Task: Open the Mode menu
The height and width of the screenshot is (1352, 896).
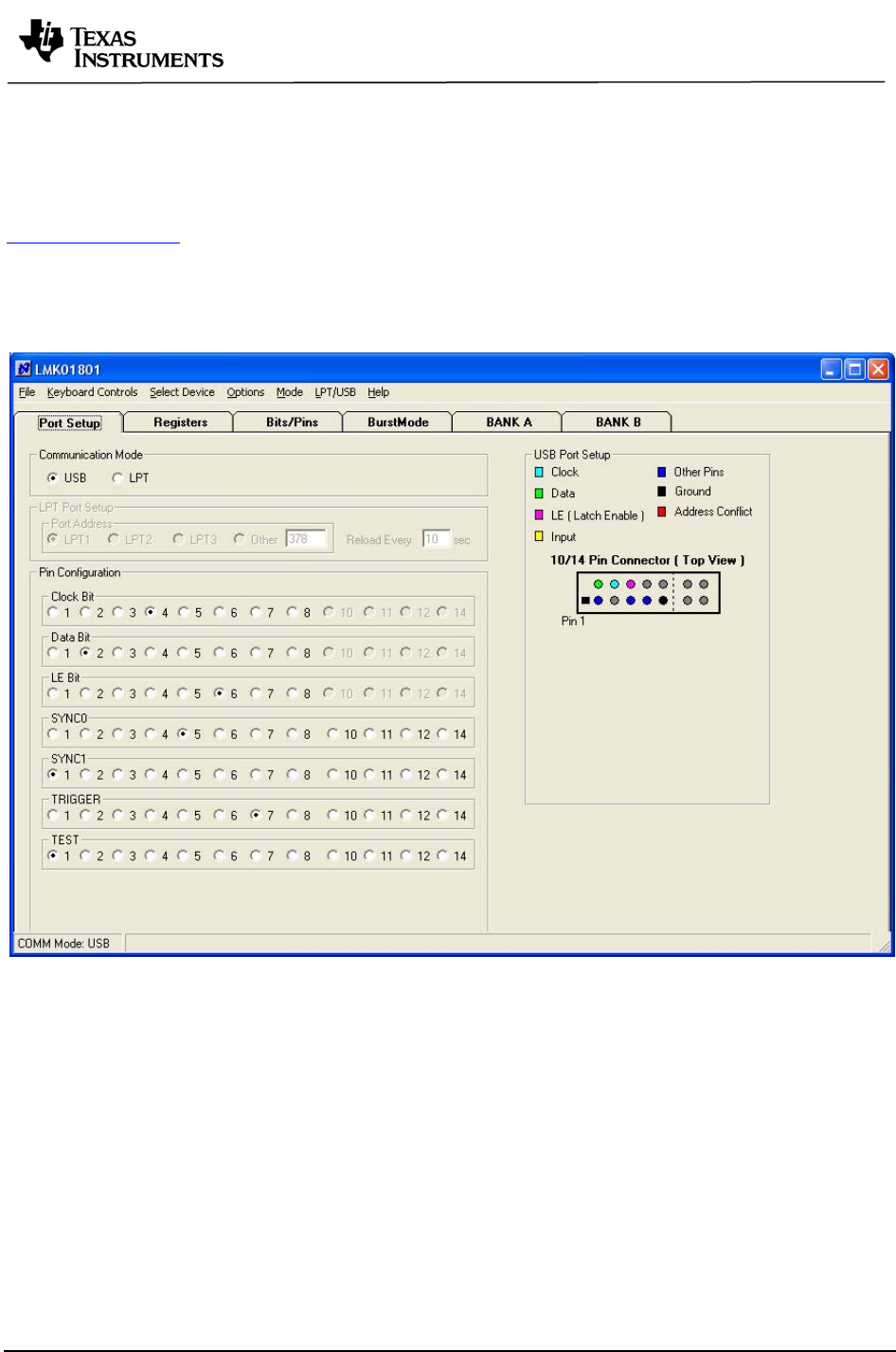Action: coord(290,392)
